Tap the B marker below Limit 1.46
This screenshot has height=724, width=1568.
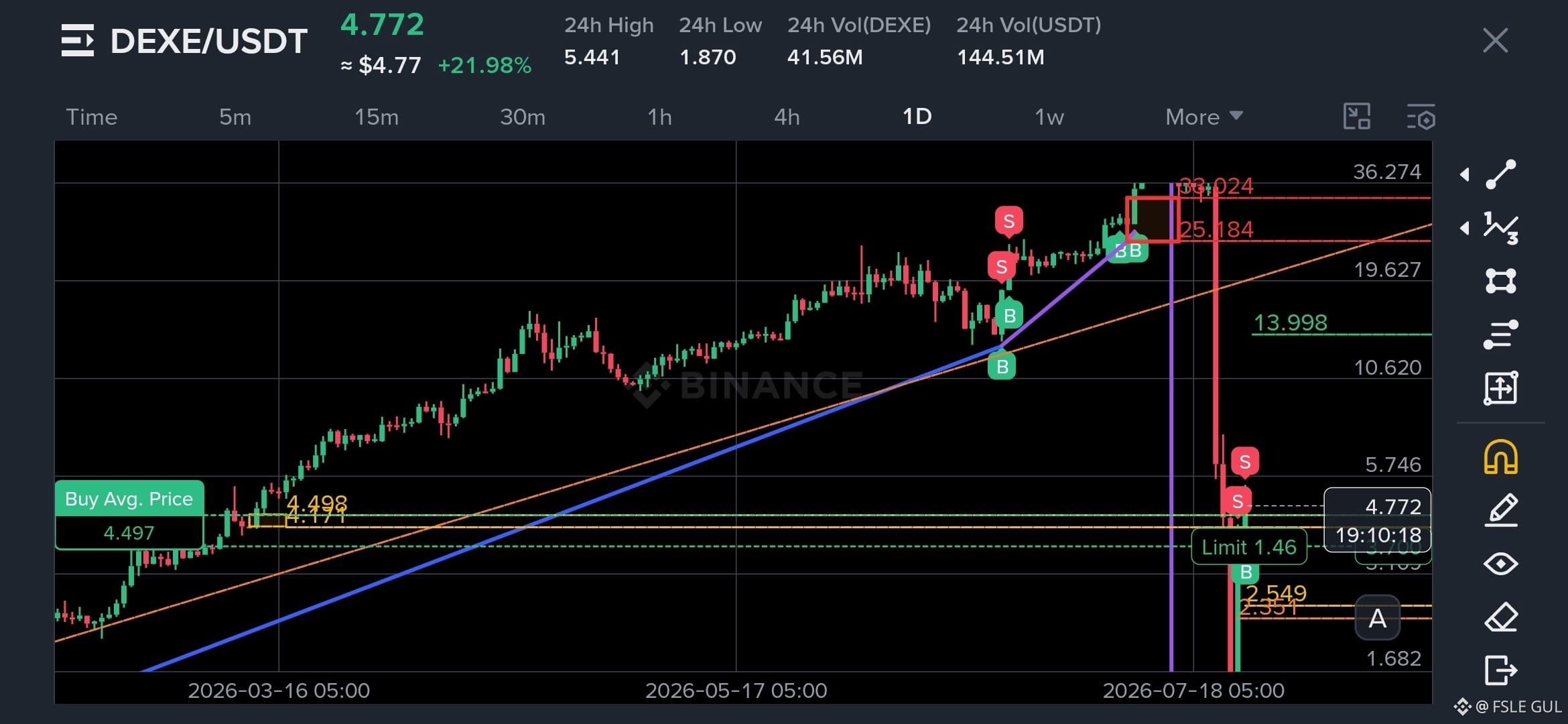(1246, 572)
